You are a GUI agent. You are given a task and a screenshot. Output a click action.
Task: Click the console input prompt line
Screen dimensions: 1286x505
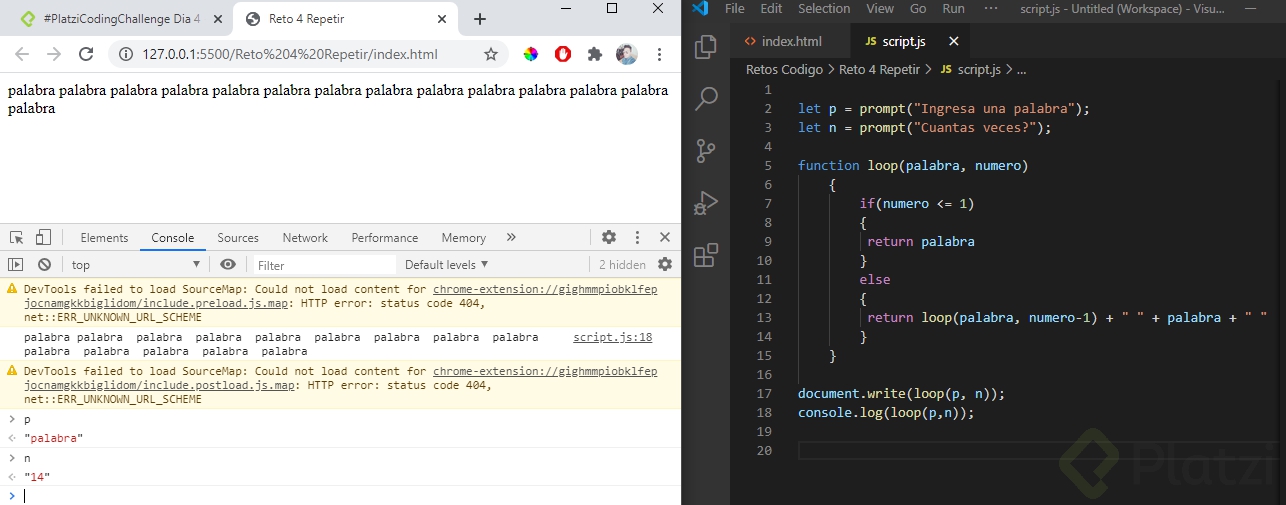(340, 495)
